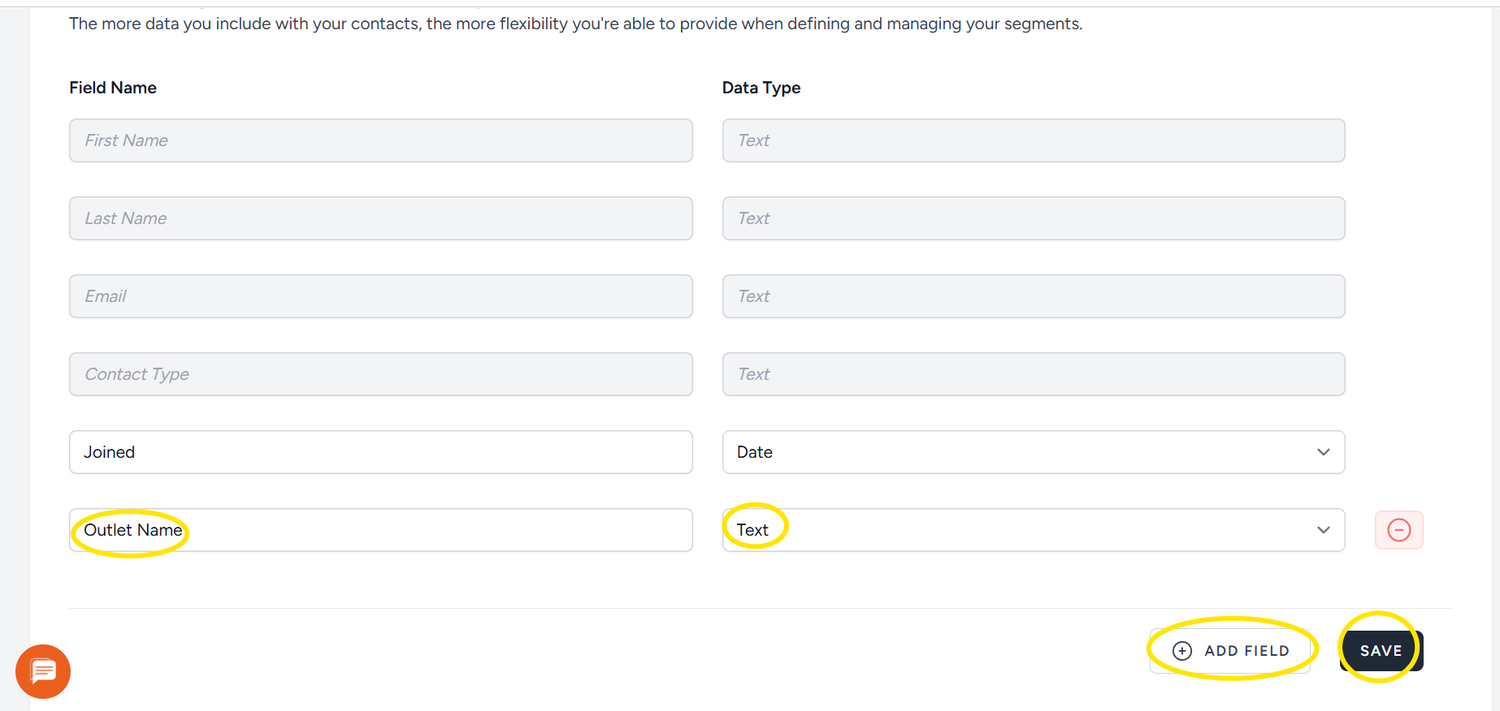Click the Email Text data type box
Viewport: 1500px width, 711px height.
pyautogui.click(x=1032, y=296)
